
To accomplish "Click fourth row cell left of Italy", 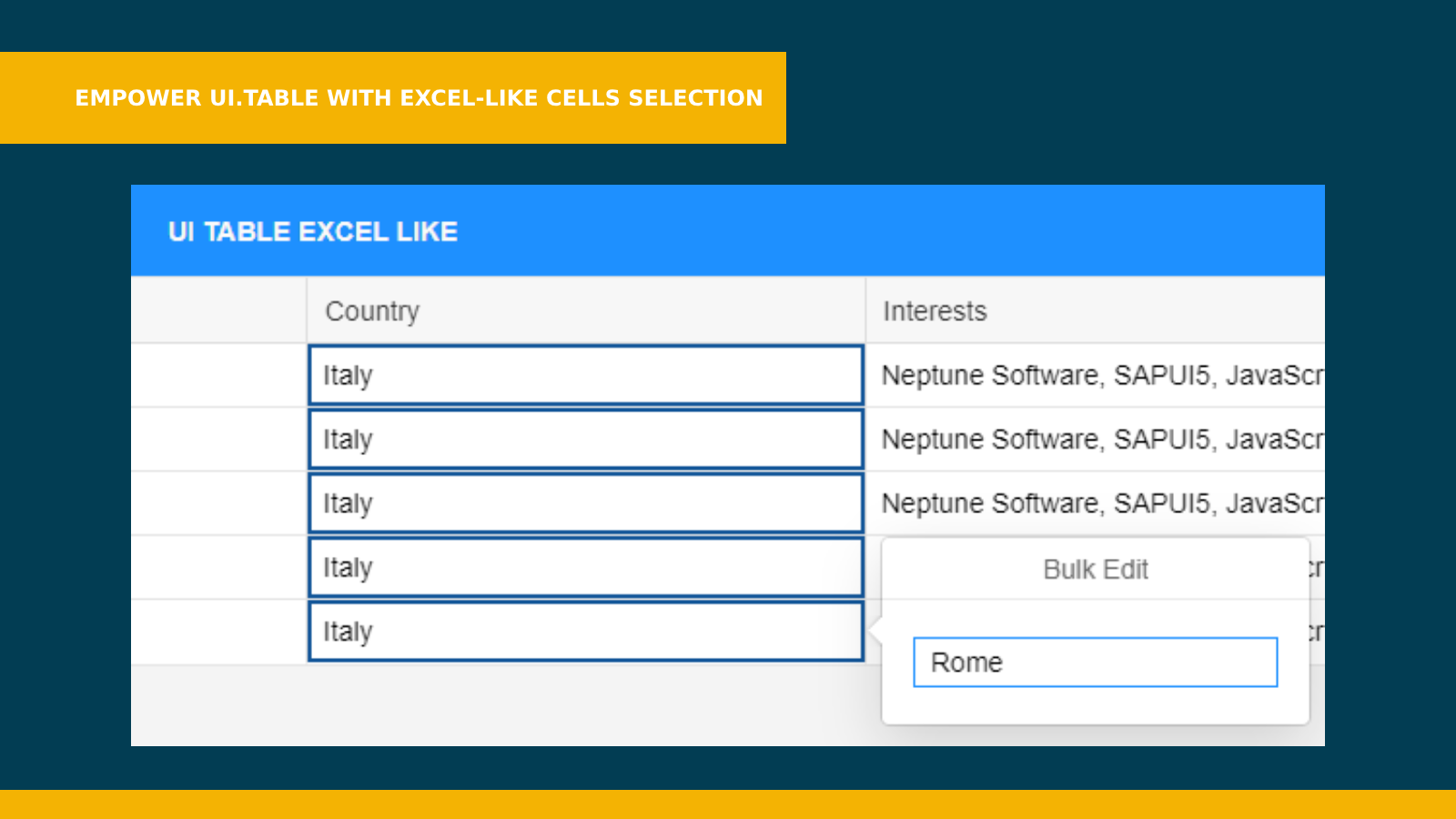I will pyautogui.click(x=218, y=567).
